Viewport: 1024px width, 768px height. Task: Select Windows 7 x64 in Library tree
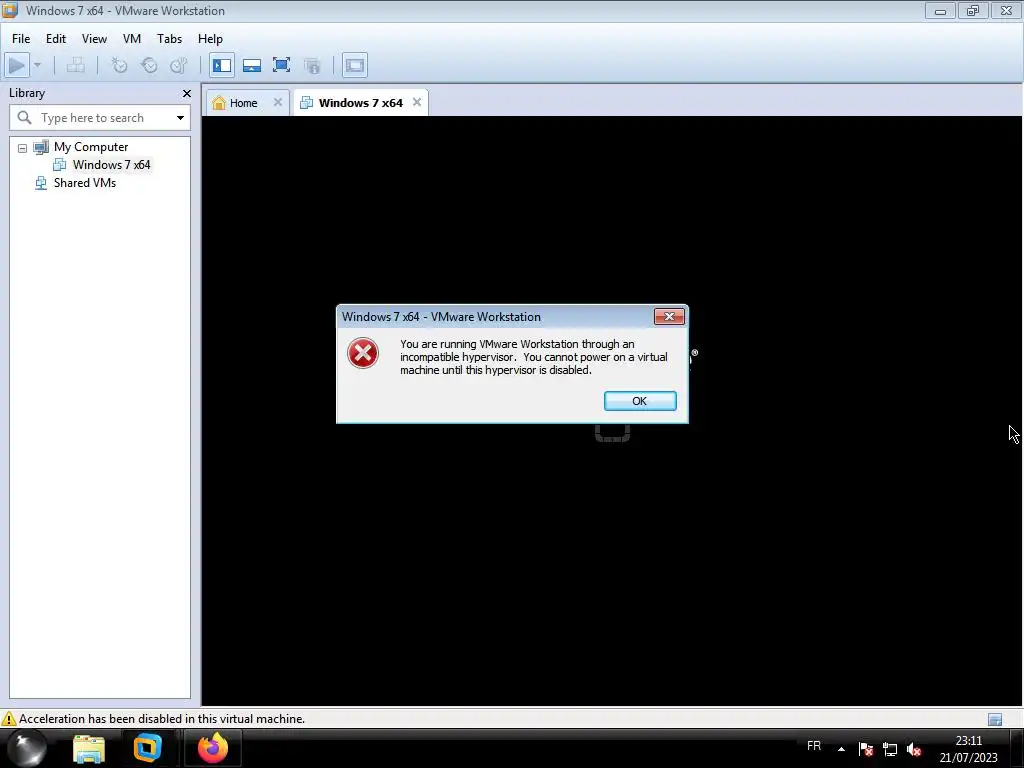click(111, 165)
